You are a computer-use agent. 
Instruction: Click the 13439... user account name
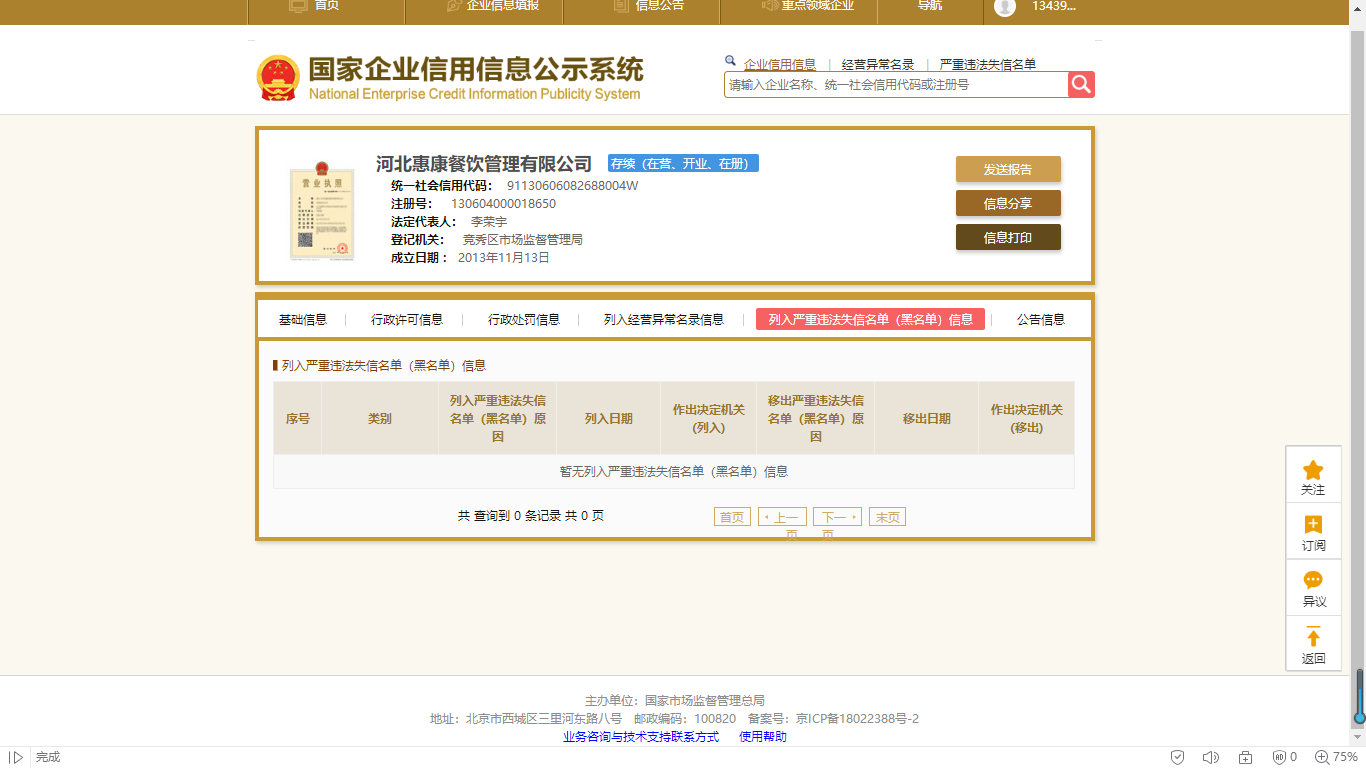click(1054, 6)
